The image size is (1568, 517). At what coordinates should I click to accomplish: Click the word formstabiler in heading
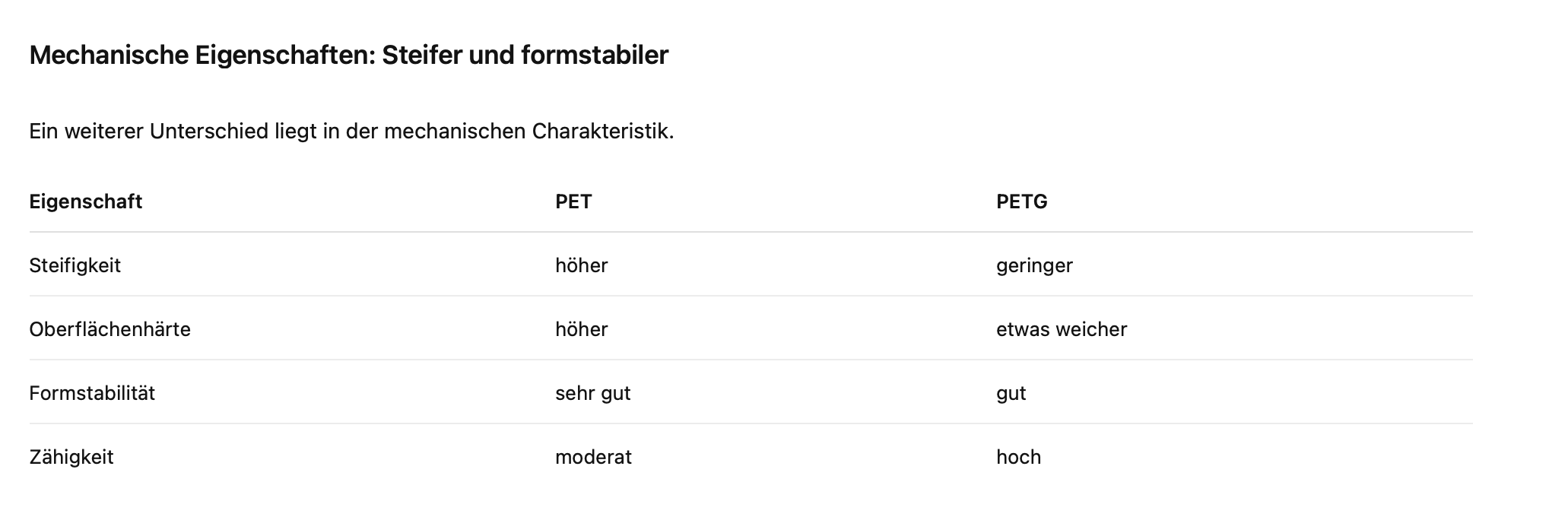595,56
